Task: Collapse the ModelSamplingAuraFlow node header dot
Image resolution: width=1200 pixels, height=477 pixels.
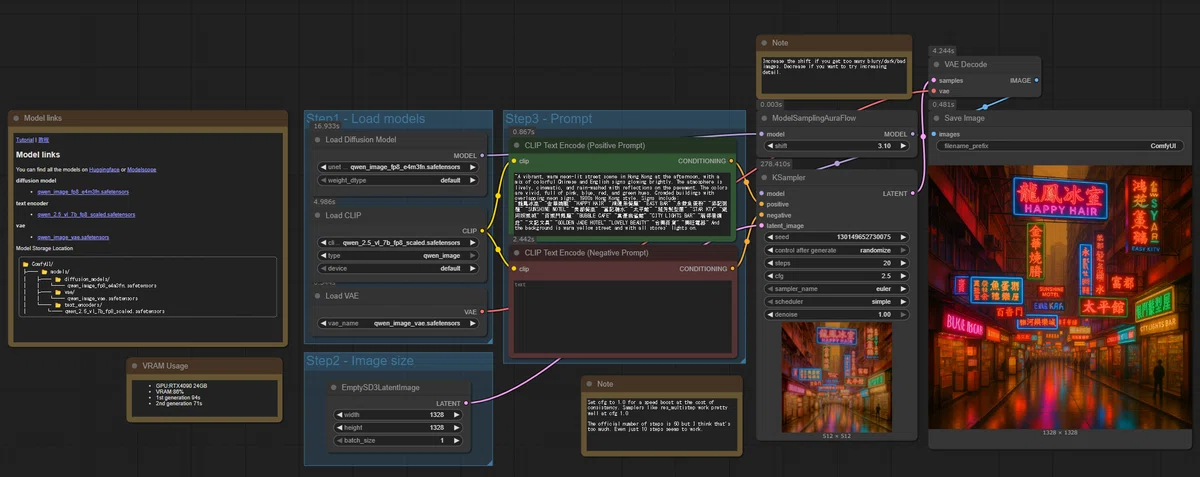Action: pyautogui.click(x=764, y=118)
